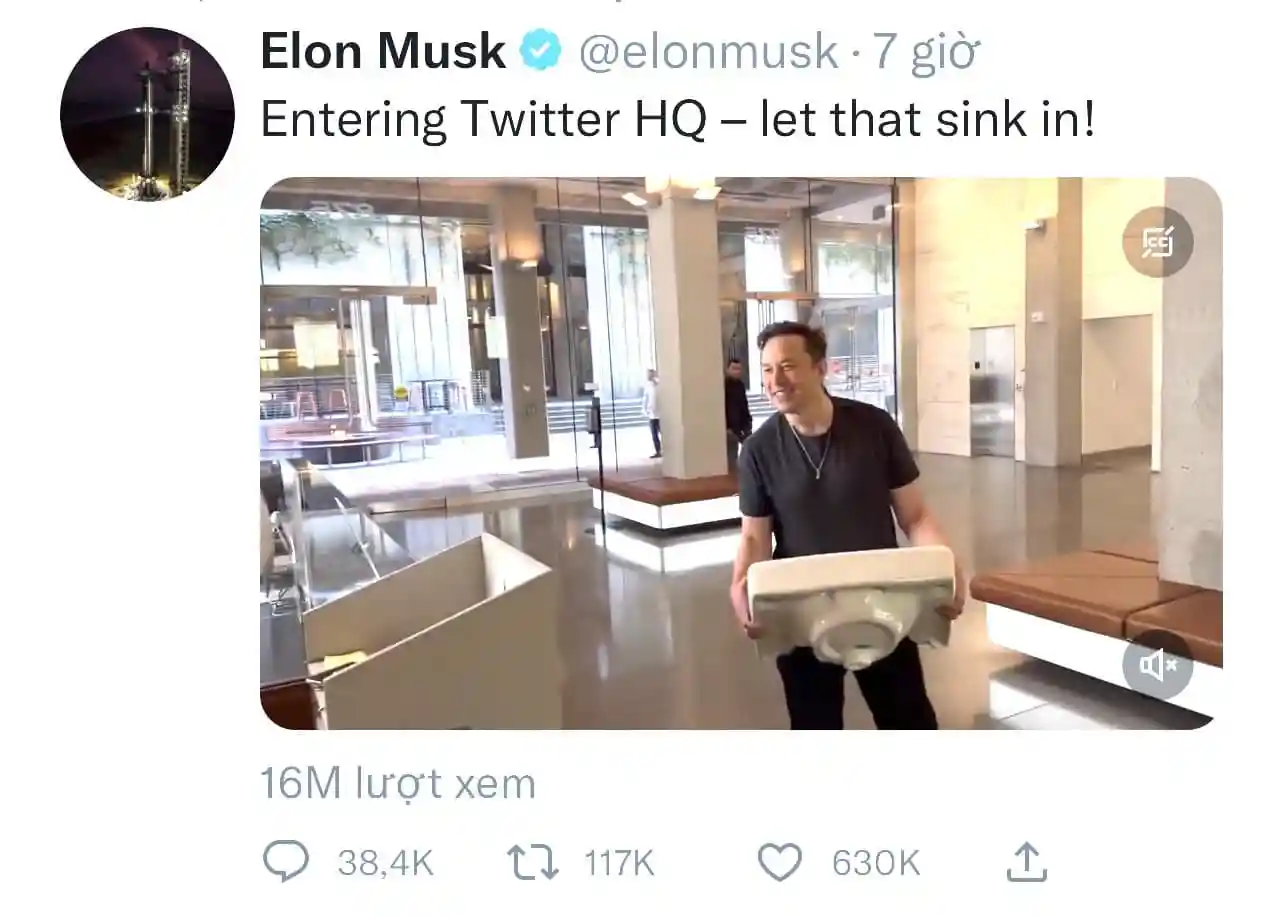Unmute the video with speaker icon
Image resolution: width=1283 pixels, height=916 pixels.
pos(1157,665)
